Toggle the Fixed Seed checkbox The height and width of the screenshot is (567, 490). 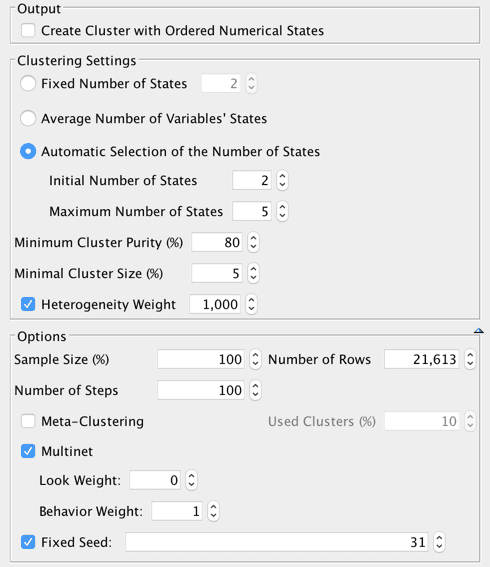coord(28,542)
